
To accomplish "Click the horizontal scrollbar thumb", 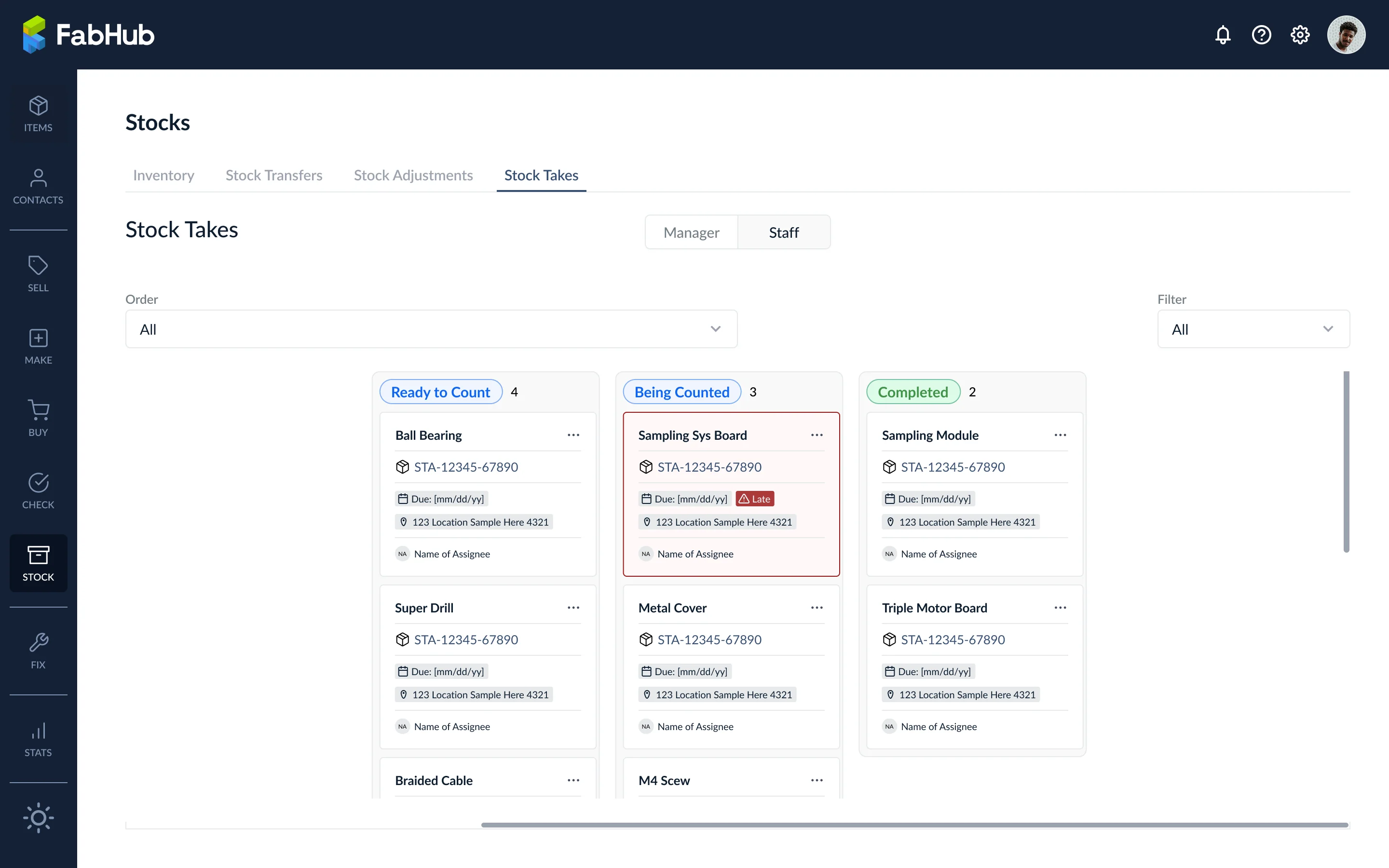I will click(914, 825).
